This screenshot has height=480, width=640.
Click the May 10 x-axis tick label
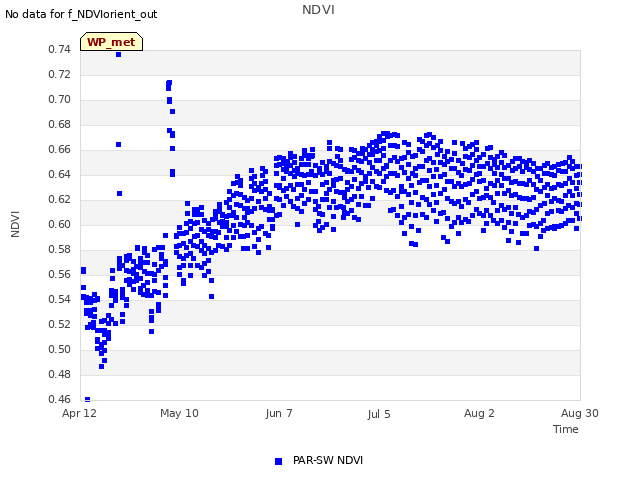click(179, 413)
